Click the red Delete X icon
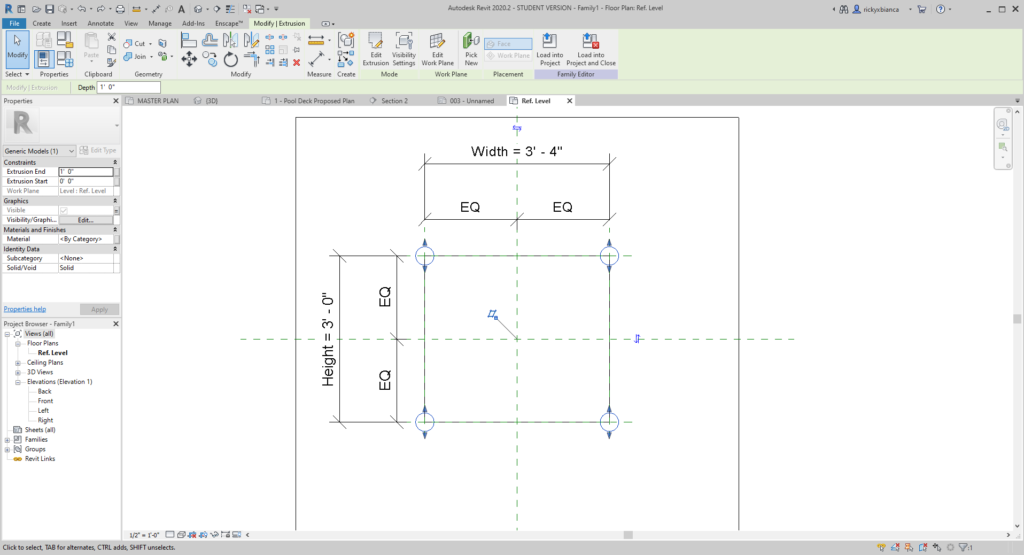The image size is (1024, 555). (296, 63)
